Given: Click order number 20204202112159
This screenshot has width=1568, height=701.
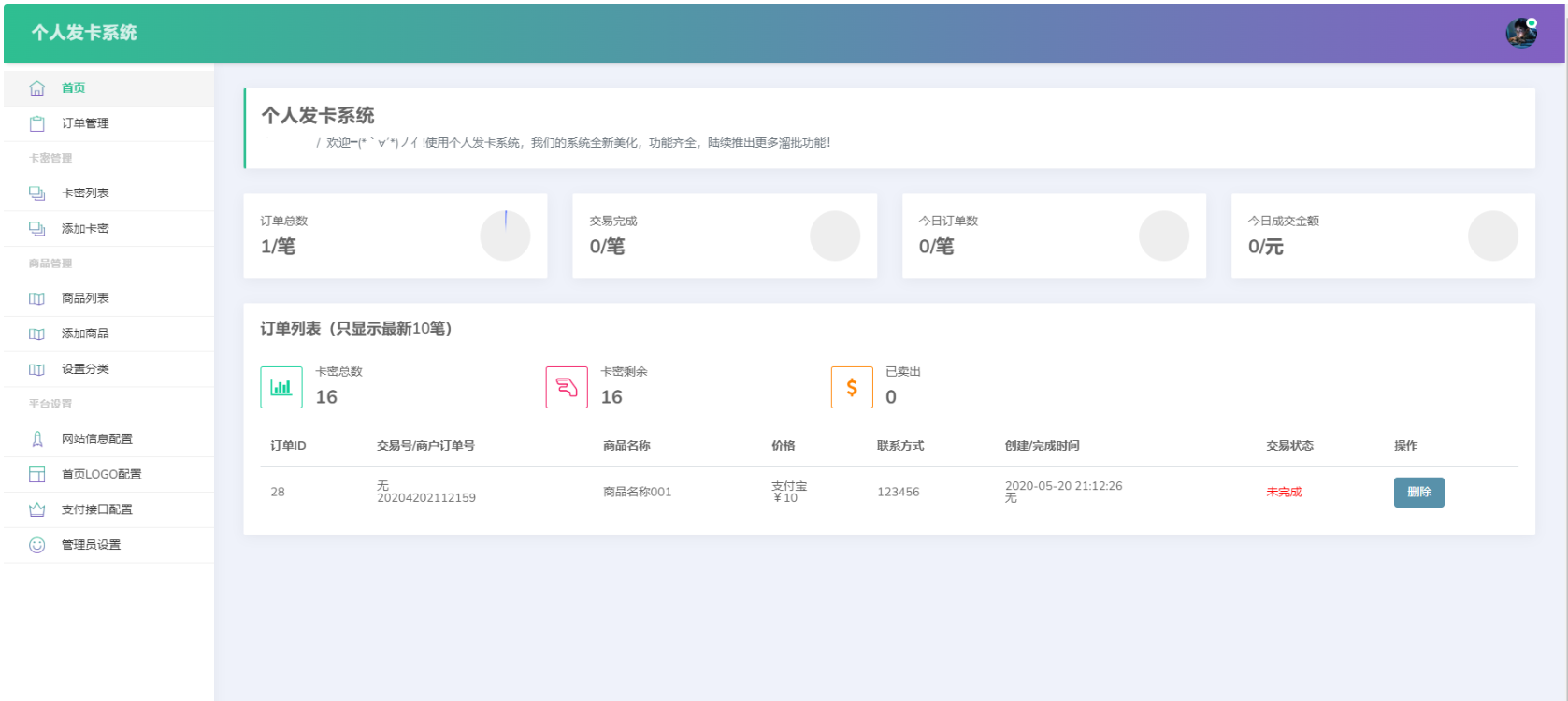Looking at the screenshot, I should (x=426, y=498).
